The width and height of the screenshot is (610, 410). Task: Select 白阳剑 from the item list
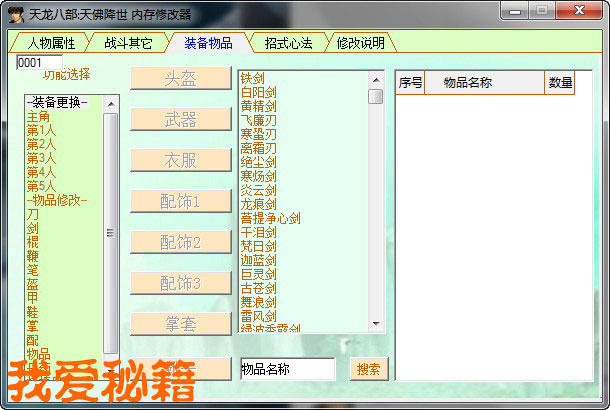(x=259, y=92)
